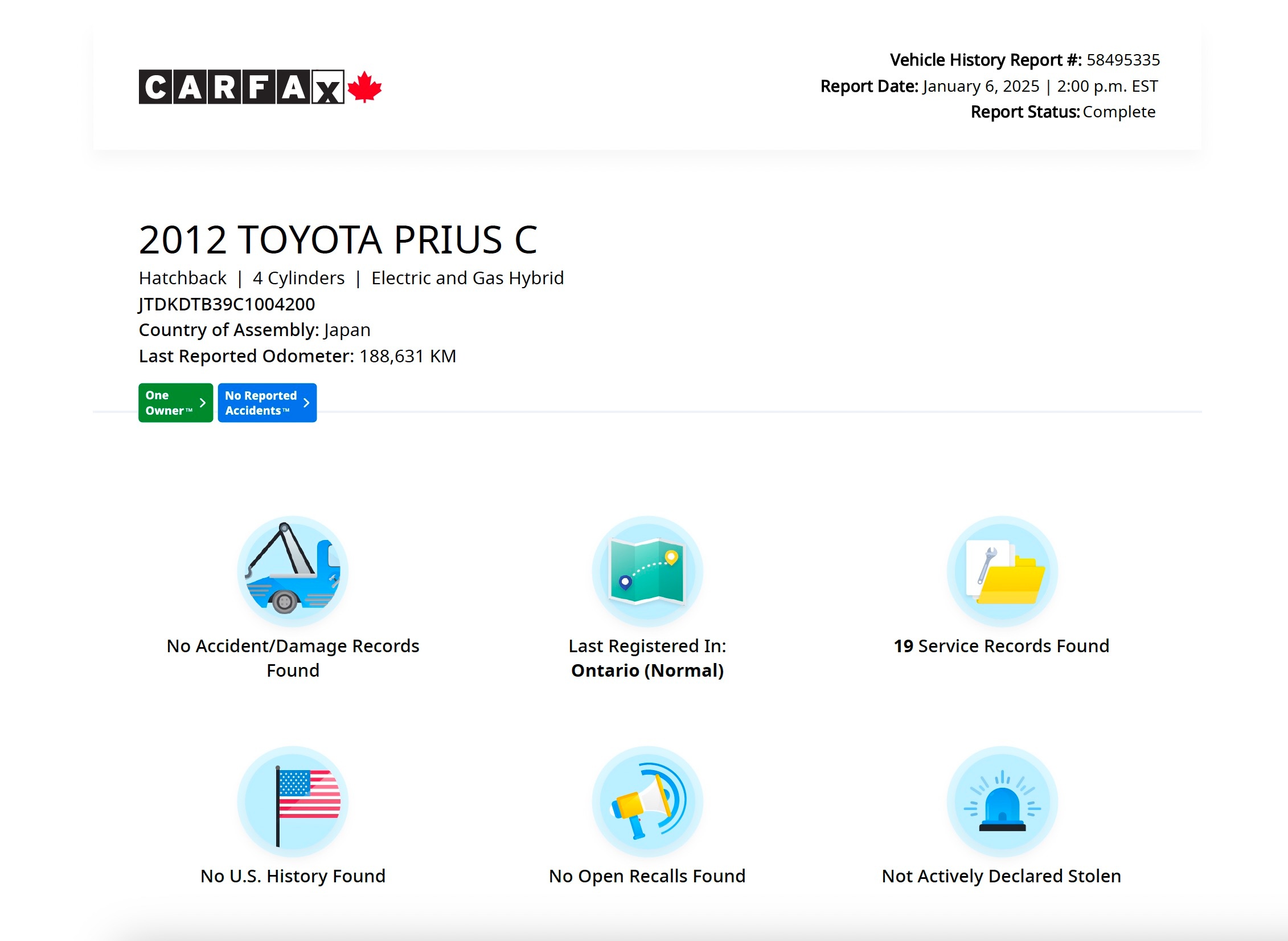Click the 2012 TOYOTA PRIUS C heading
The width and height of the screenshot is (1288, 941).
coord(338,240)
